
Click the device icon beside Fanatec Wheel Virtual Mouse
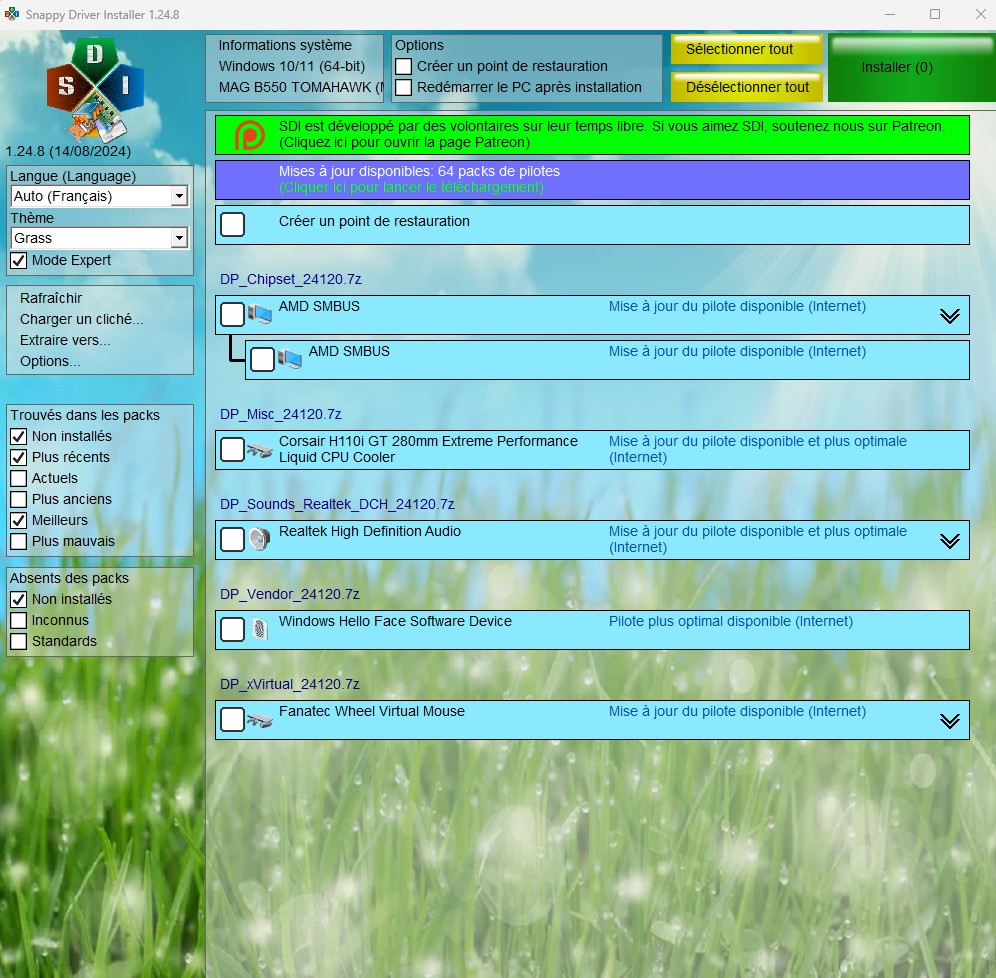click(x=259, y=720)
